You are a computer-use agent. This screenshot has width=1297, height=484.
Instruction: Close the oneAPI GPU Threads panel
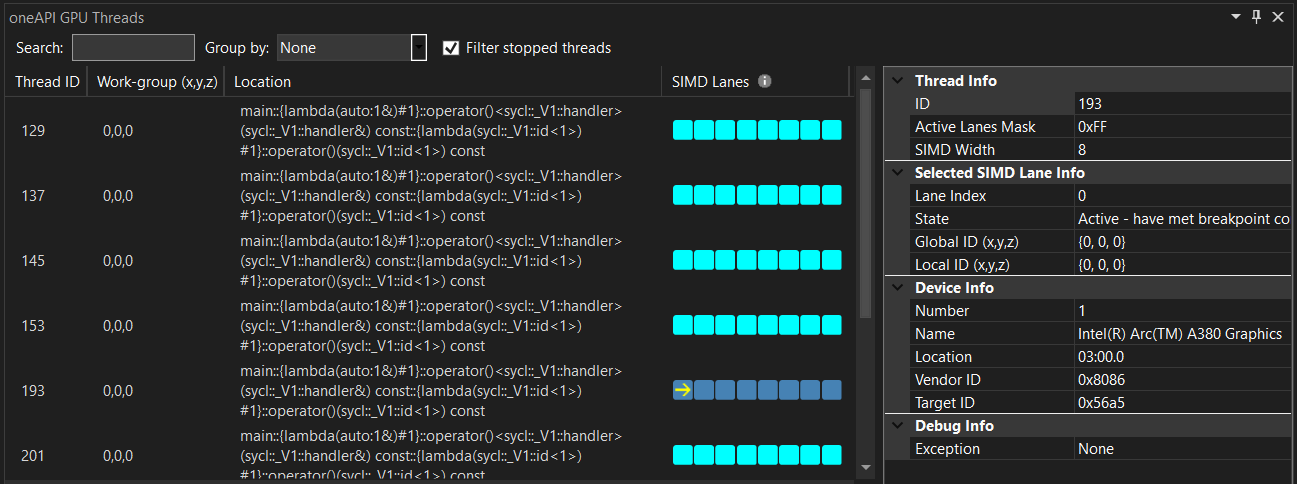[1278, 17]
